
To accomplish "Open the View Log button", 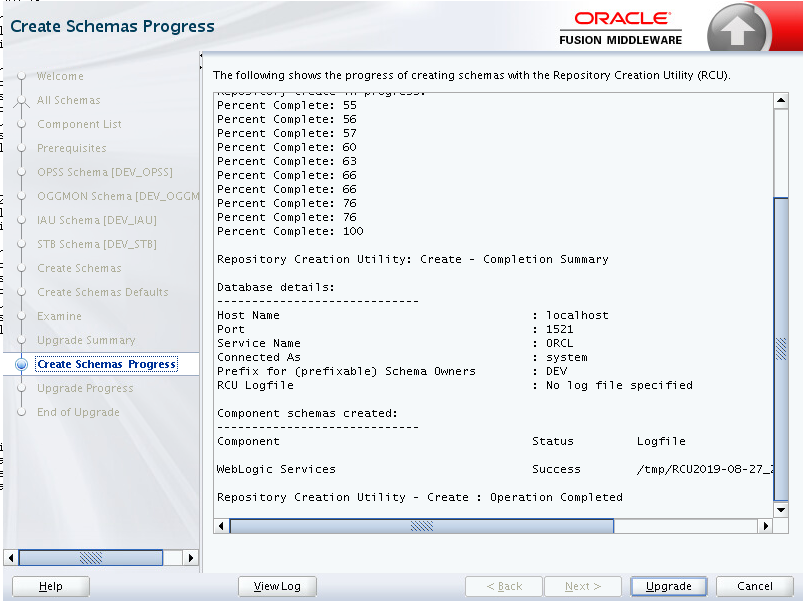I will [277, 586].
